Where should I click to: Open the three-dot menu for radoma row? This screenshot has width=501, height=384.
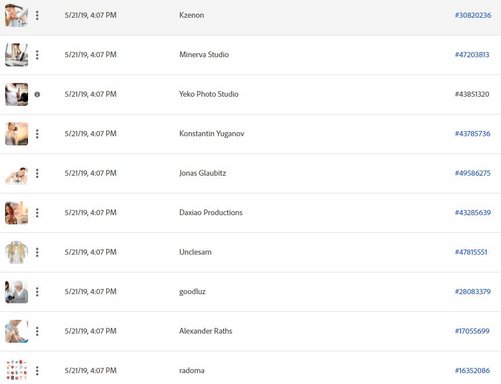(37, 370)
